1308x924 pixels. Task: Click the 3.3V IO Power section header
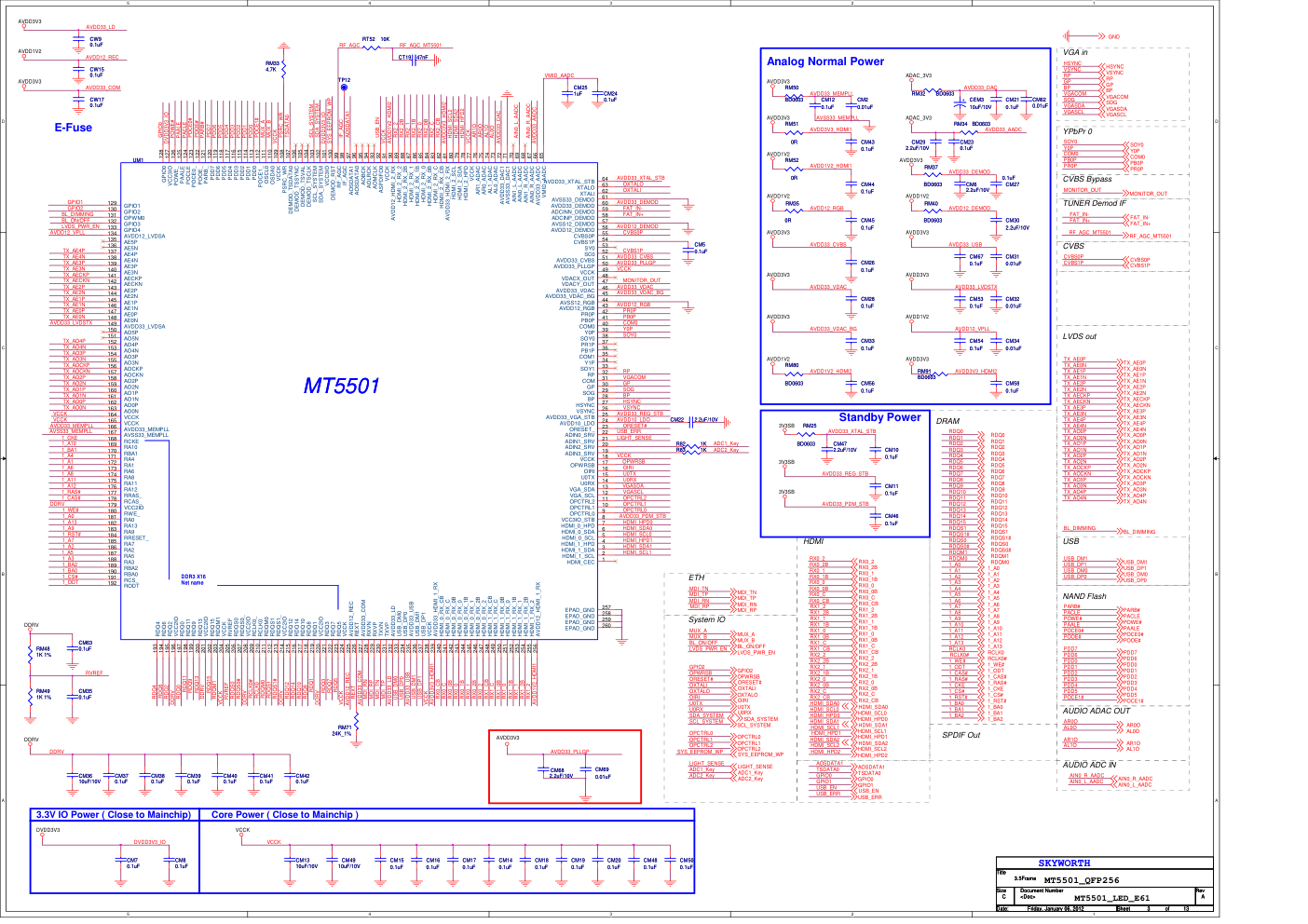coord(113,814)
